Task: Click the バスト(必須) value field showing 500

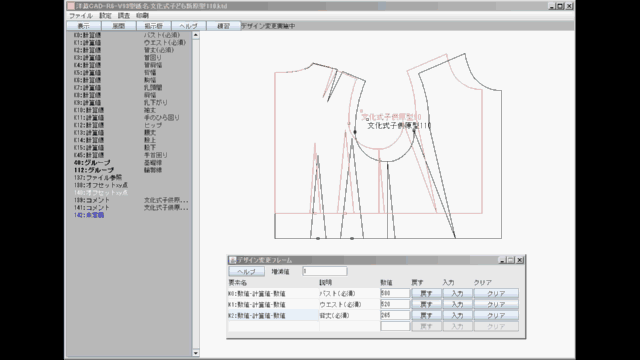Action: [x=395, y=293]
